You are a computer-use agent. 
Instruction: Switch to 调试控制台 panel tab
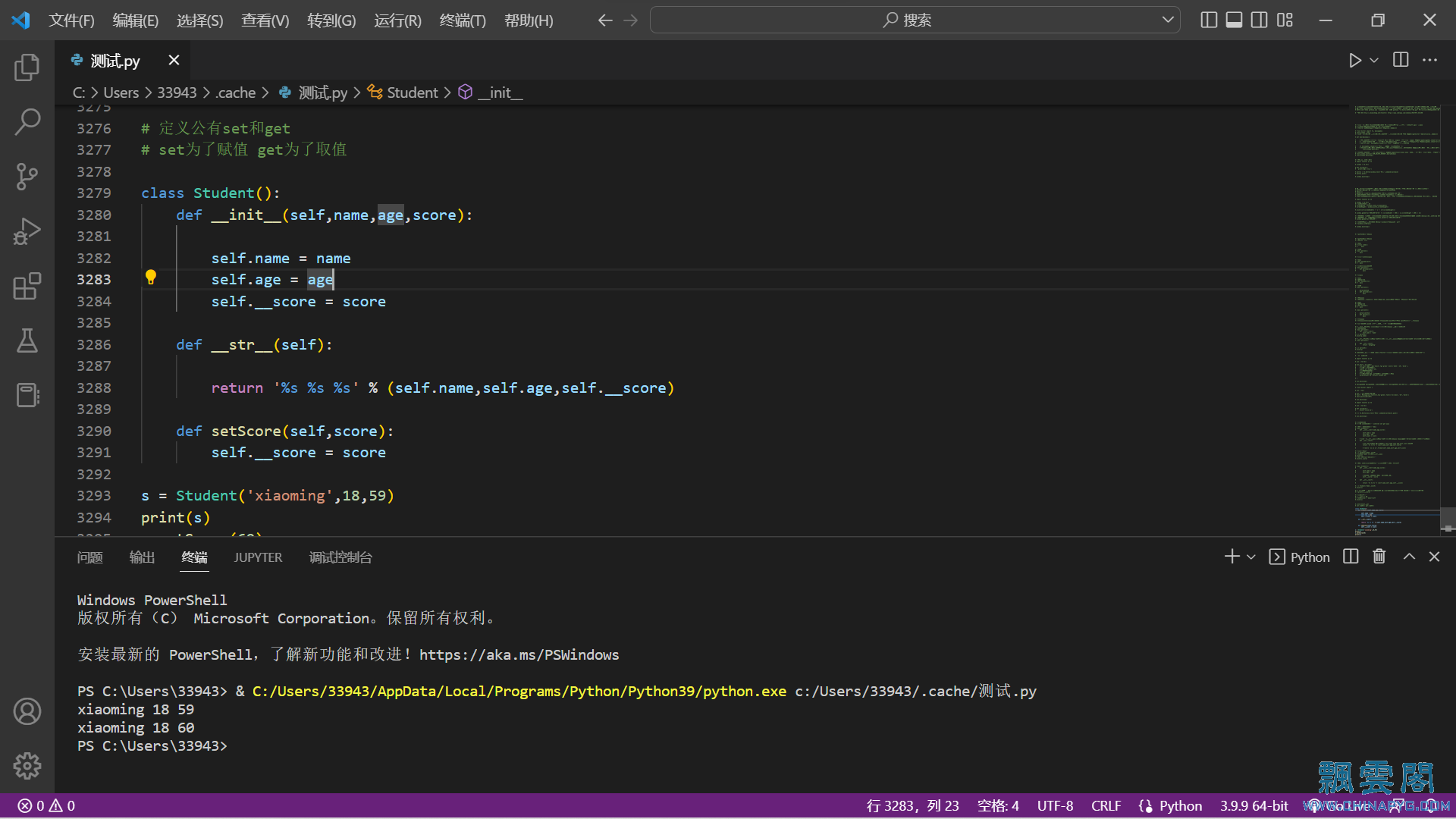point(340,557)
